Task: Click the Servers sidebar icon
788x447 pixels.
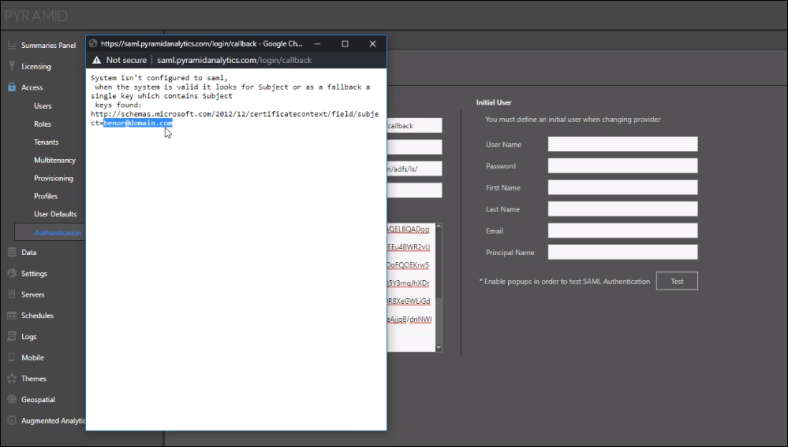Action: 12,295
